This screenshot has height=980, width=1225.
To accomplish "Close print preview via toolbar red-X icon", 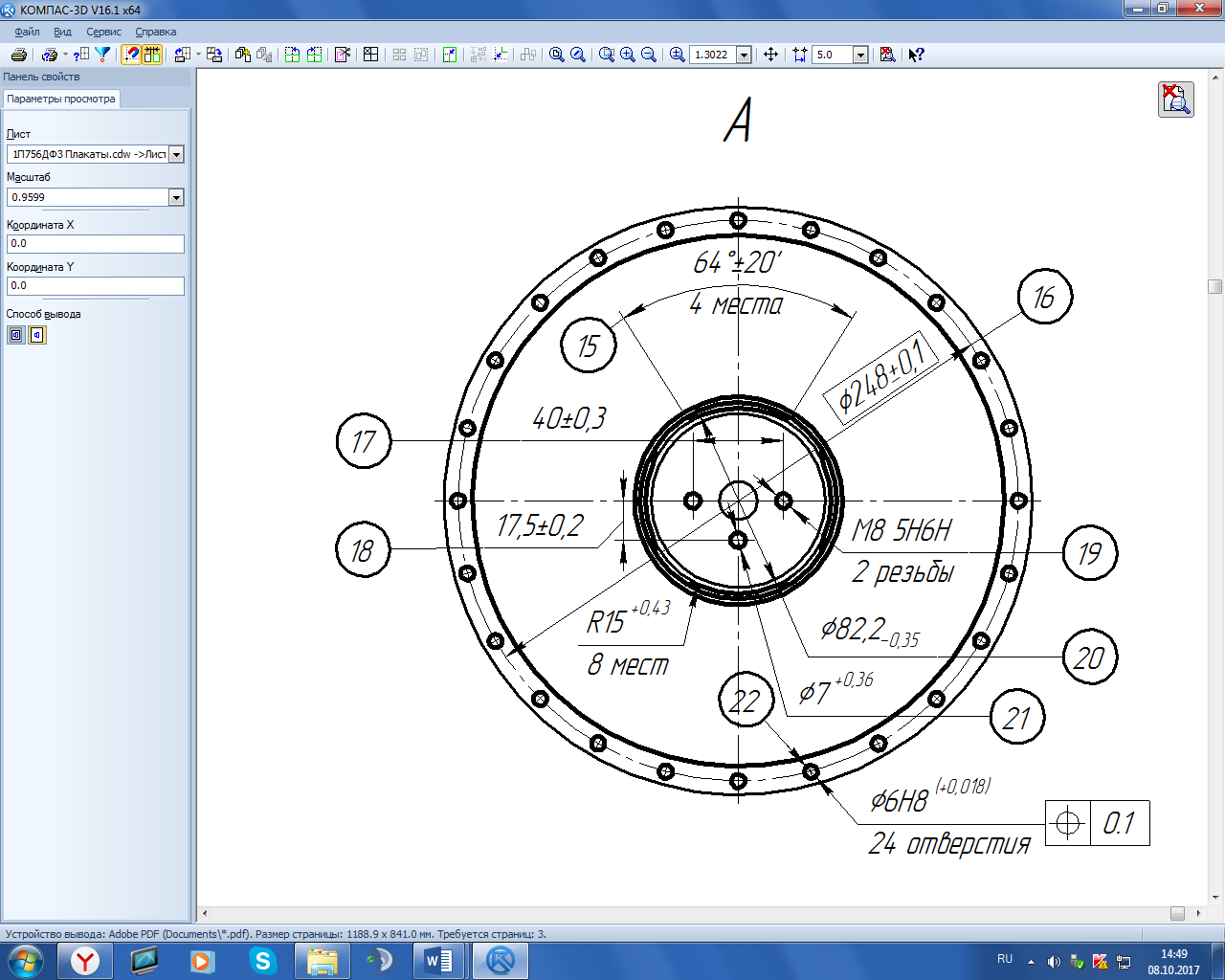I will [x=887, y=55].
